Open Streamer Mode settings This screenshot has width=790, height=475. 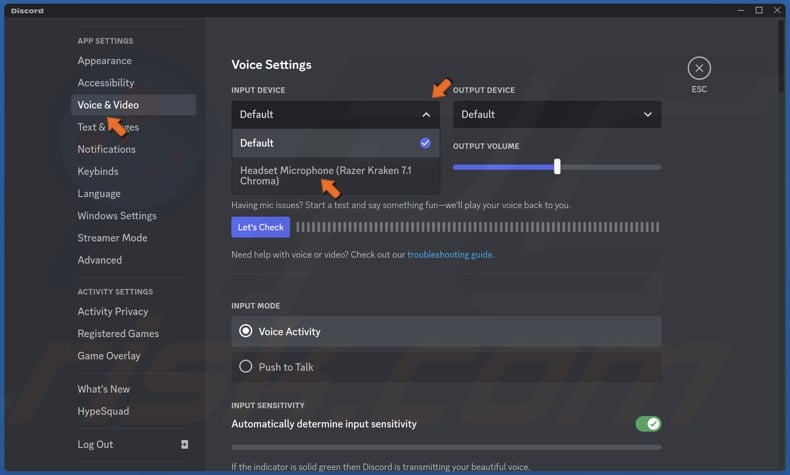112,238
